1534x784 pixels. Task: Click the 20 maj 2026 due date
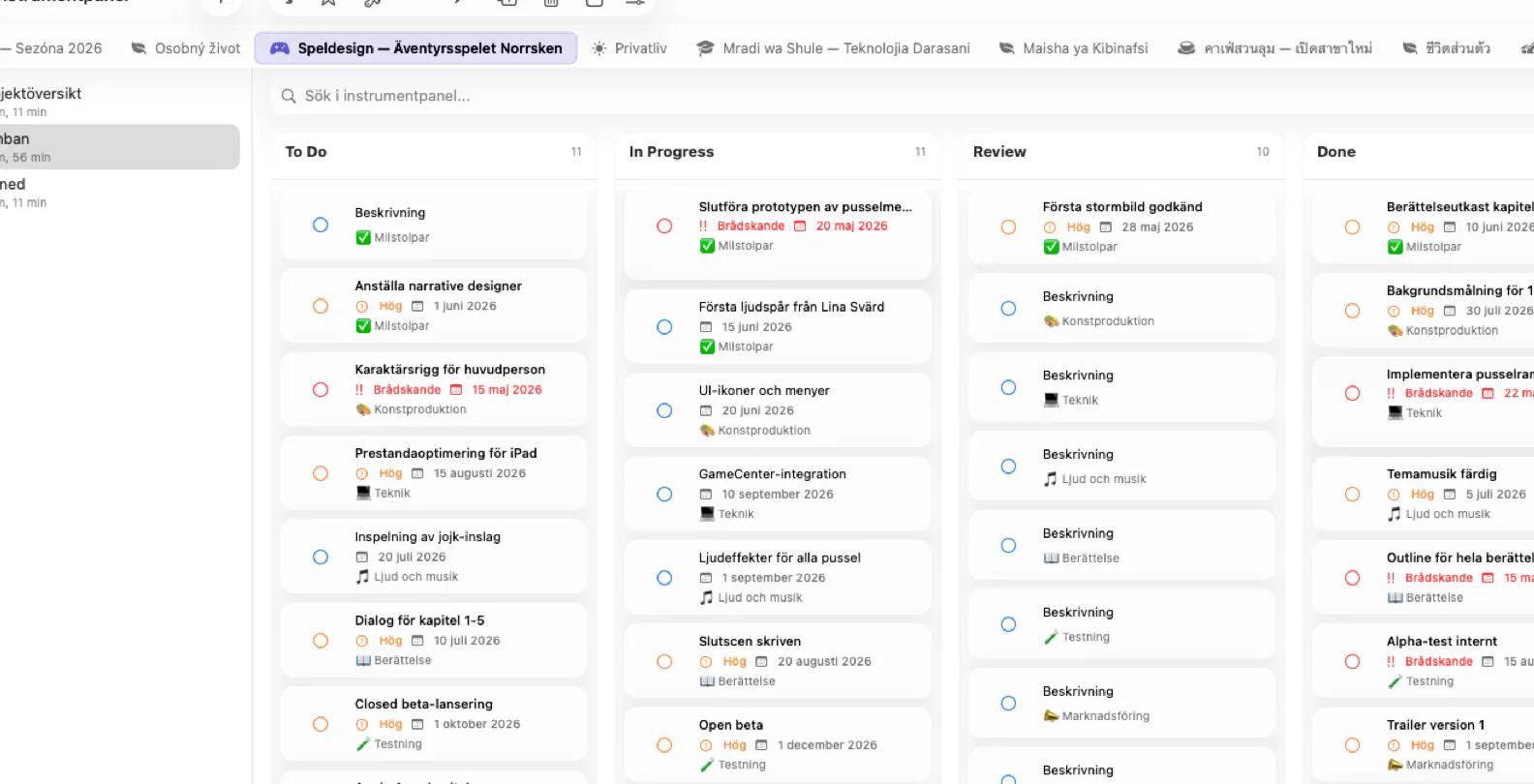click(851, 226)
